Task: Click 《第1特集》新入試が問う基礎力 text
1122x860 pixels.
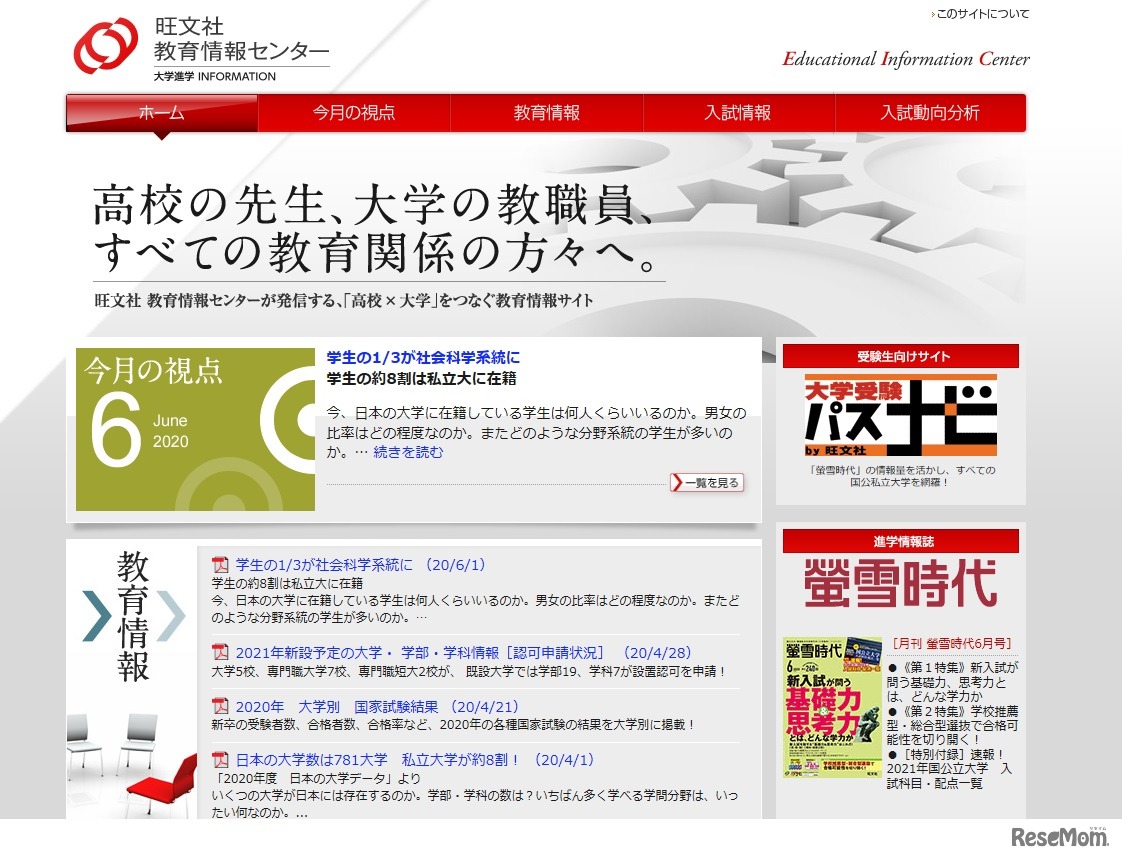Action: click(952, 682)
